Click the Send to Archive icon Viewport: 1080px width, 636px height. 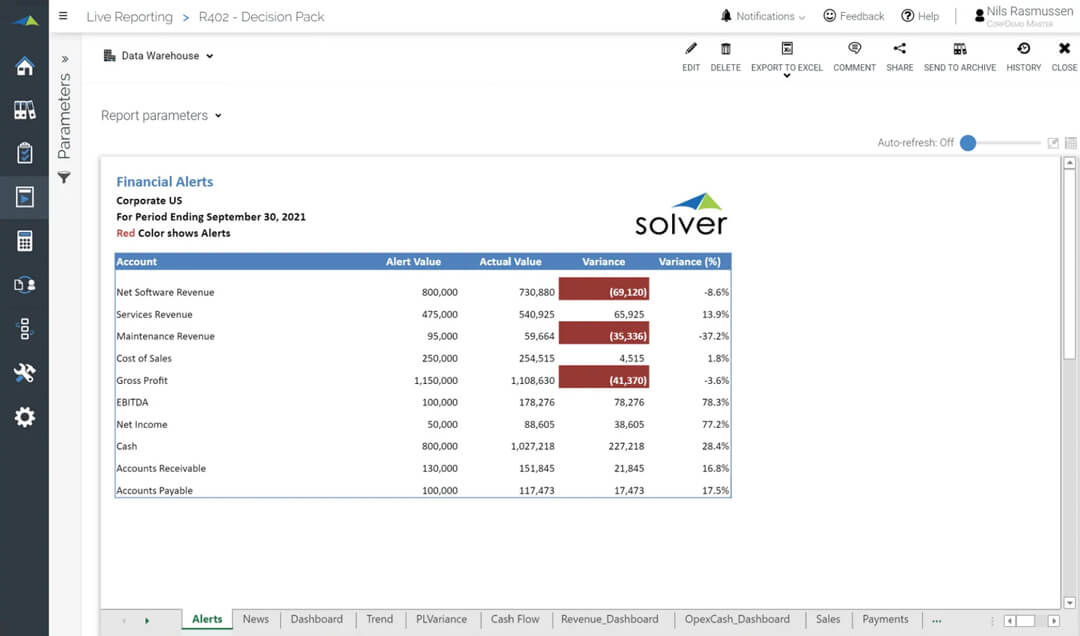pyautogui.click(x=959, y=49)
